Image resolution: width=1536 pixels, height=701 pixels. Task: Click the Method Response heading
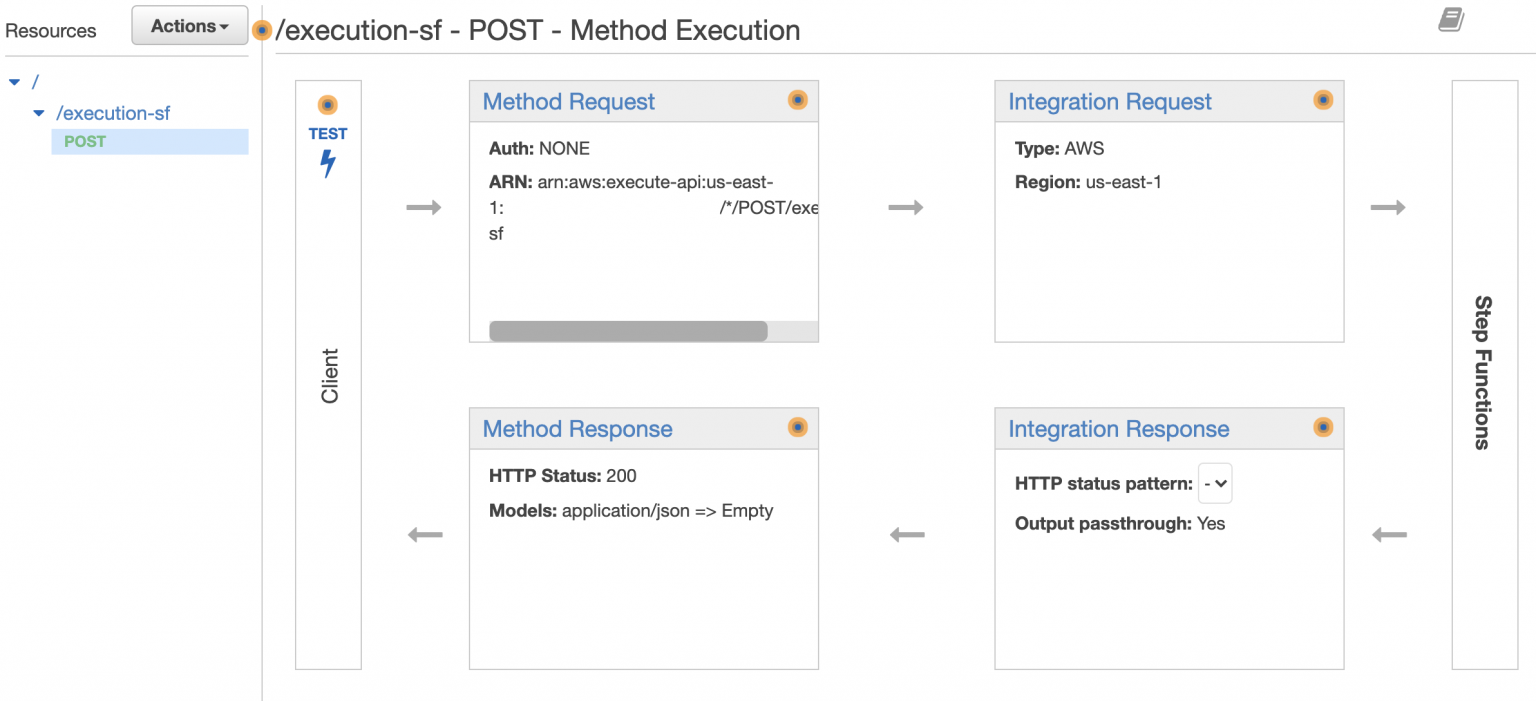coord(577,429)
